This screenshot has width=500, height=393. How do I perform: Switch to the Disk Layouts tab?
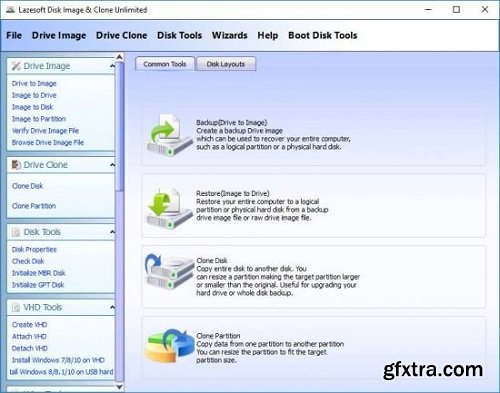226,64
